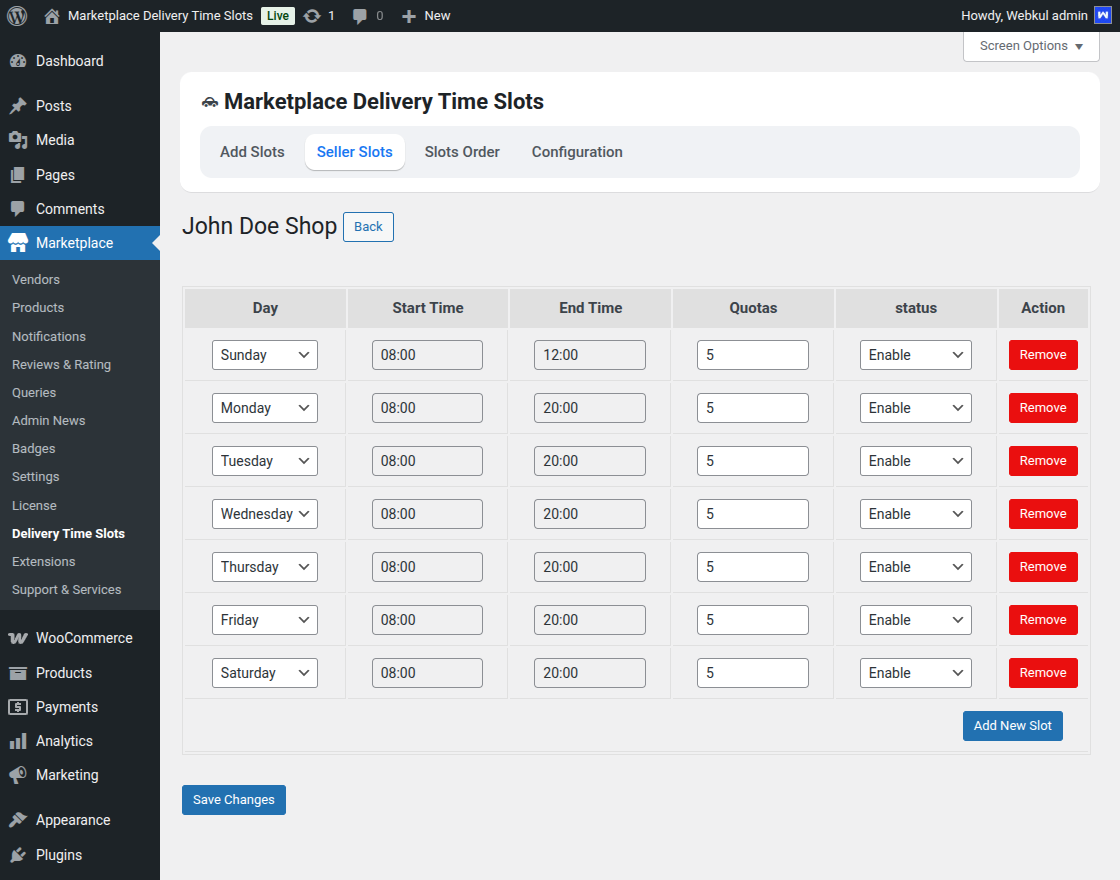Open the Queries submenu item
This screenshot has width=1120, height=880.
pos(34,393)
